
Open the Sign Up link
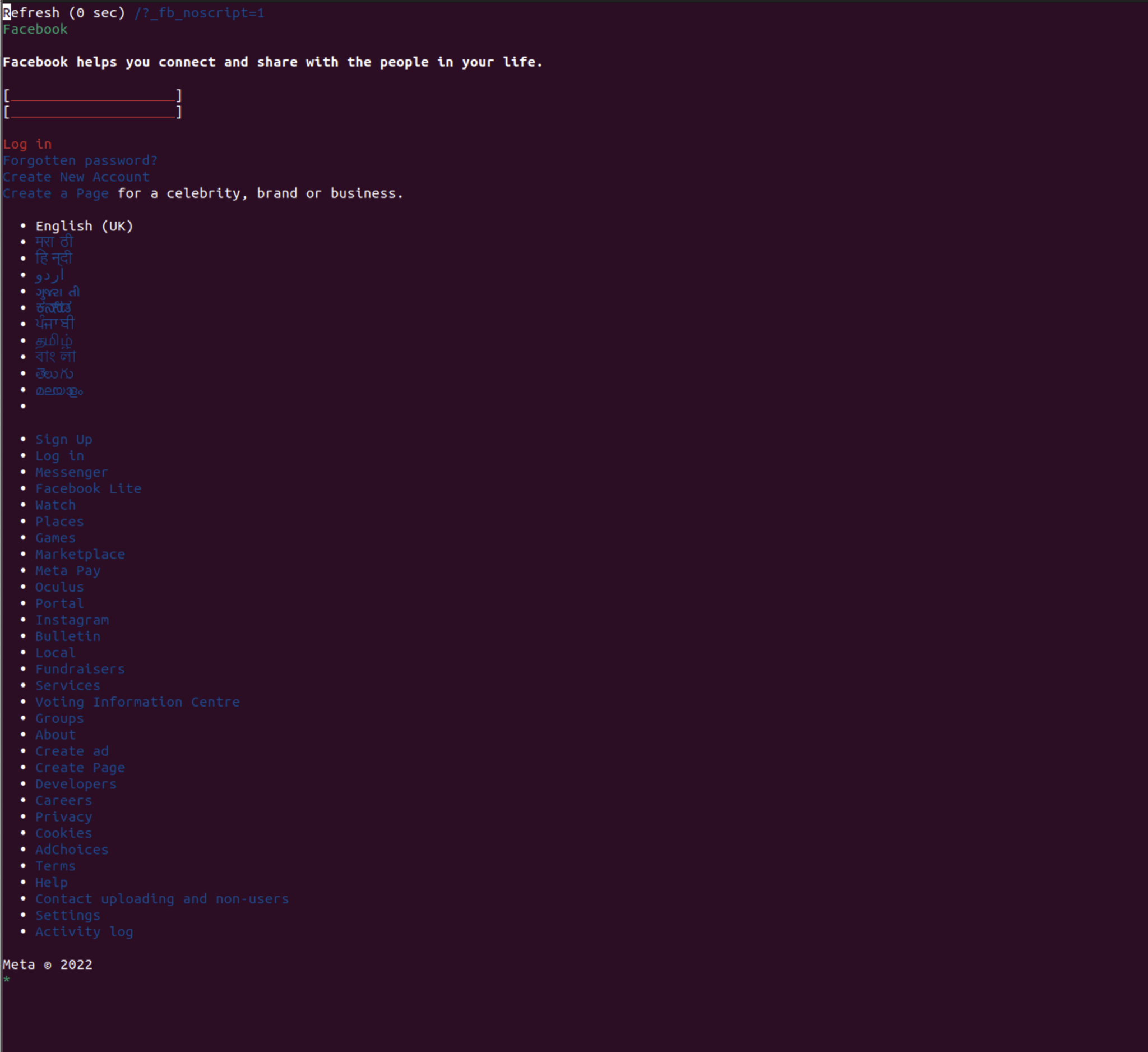[x=64, y=440]
